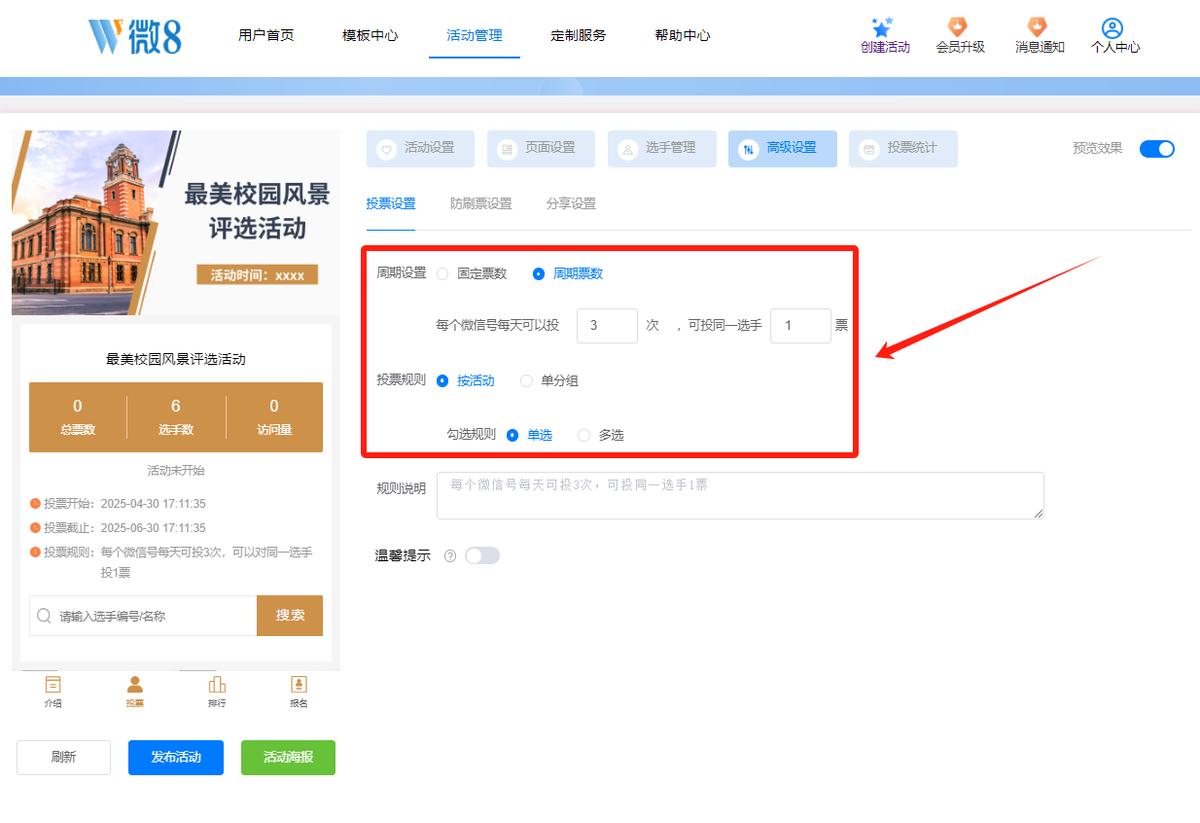Open the 投票设置 sub-tab
The width and height of the screenshot is (1200, 823).
pyautogui.click(x=391, y=204)
